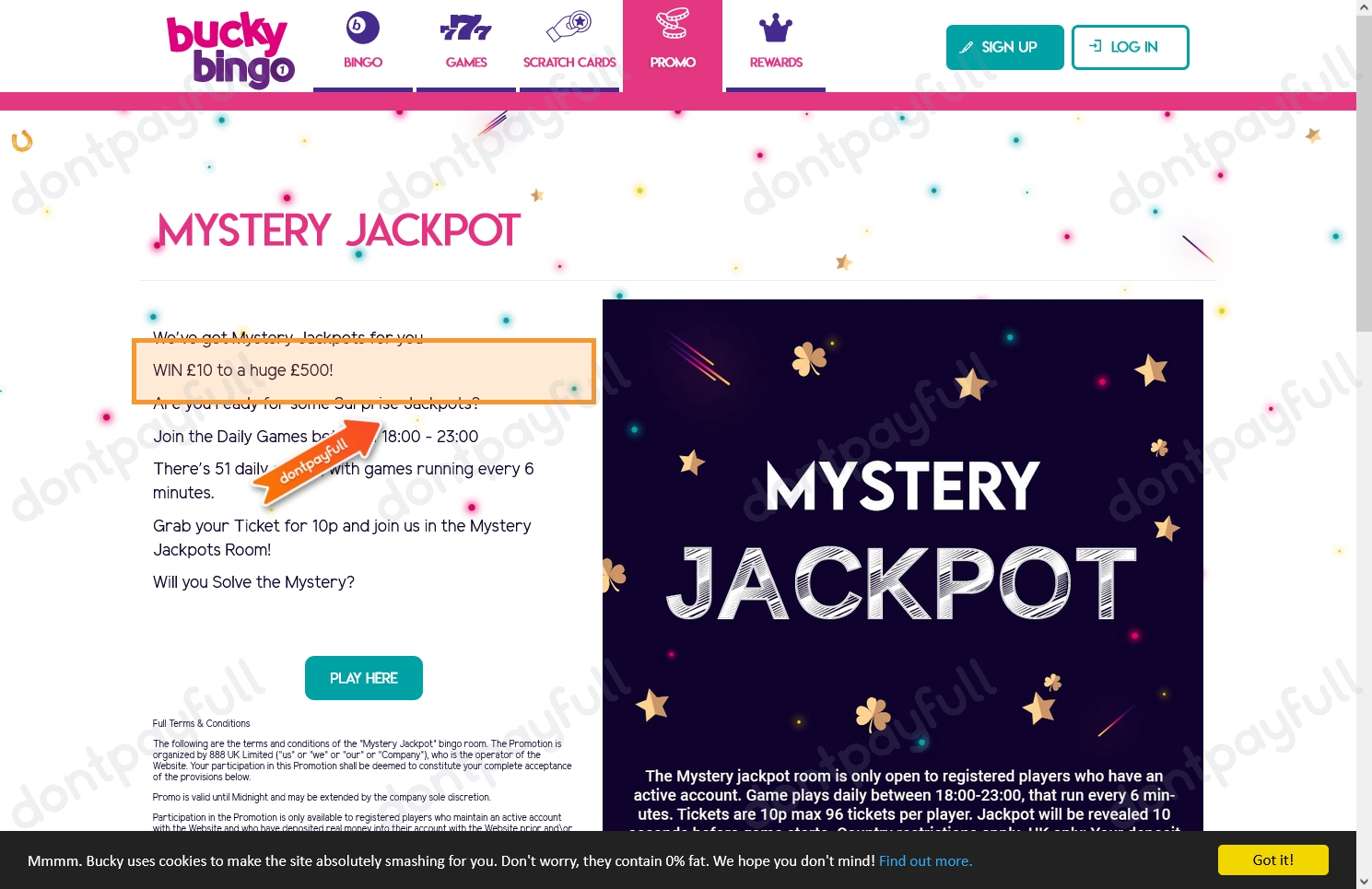Open the Rewards crown icon
Image resolution: width=1372 pixels, height=889 pixels.
tap(776, 29)
